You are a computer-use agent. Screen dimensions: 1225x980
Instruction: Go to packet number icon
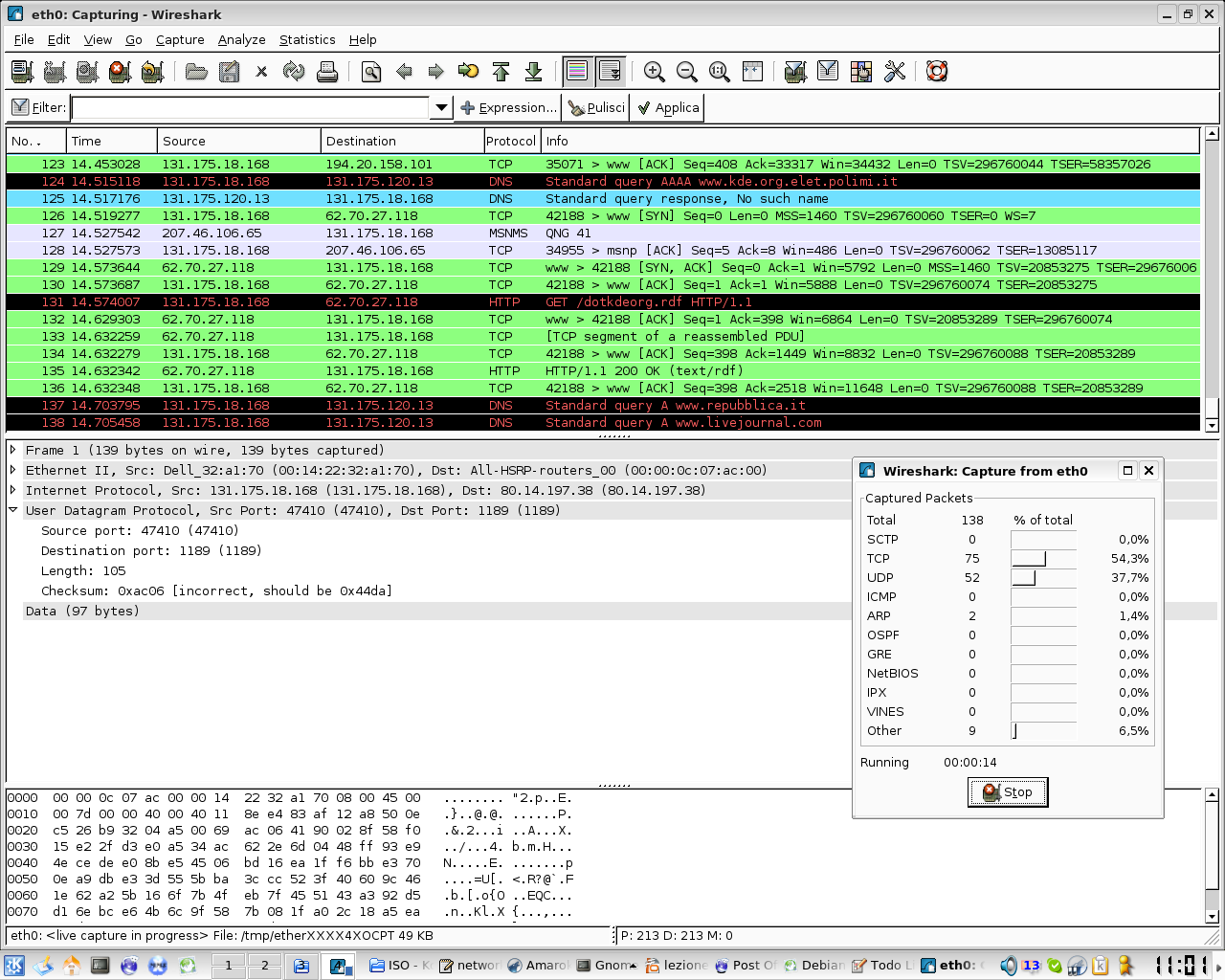(x=469, y=72)
